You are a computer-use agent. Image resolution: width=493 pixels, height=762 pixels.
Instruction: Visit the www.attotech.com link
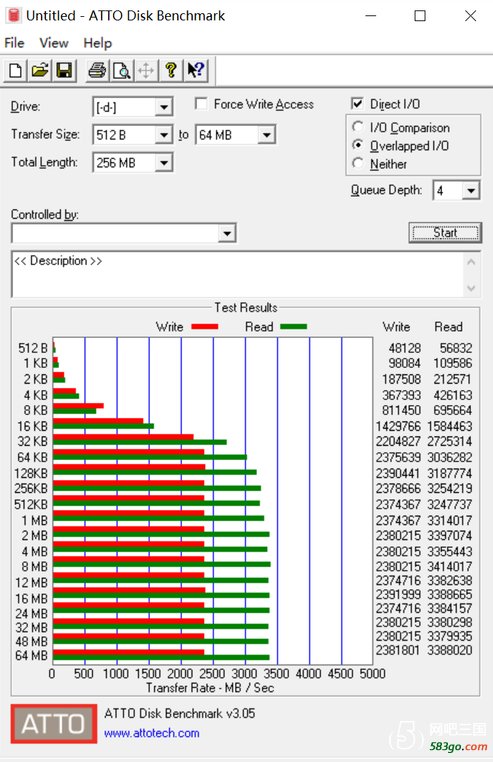pos(152,733)
